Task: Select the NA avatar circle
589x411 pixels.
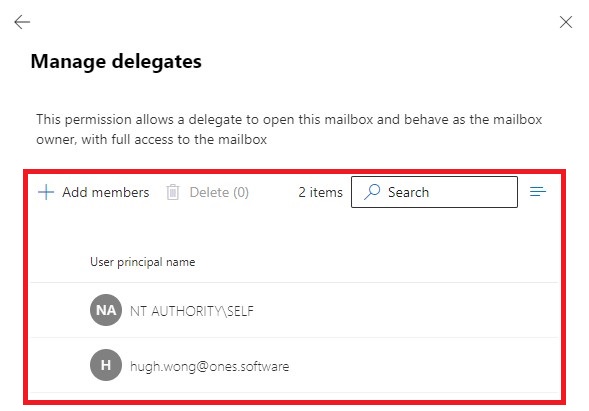Action: tap(106, 310)
